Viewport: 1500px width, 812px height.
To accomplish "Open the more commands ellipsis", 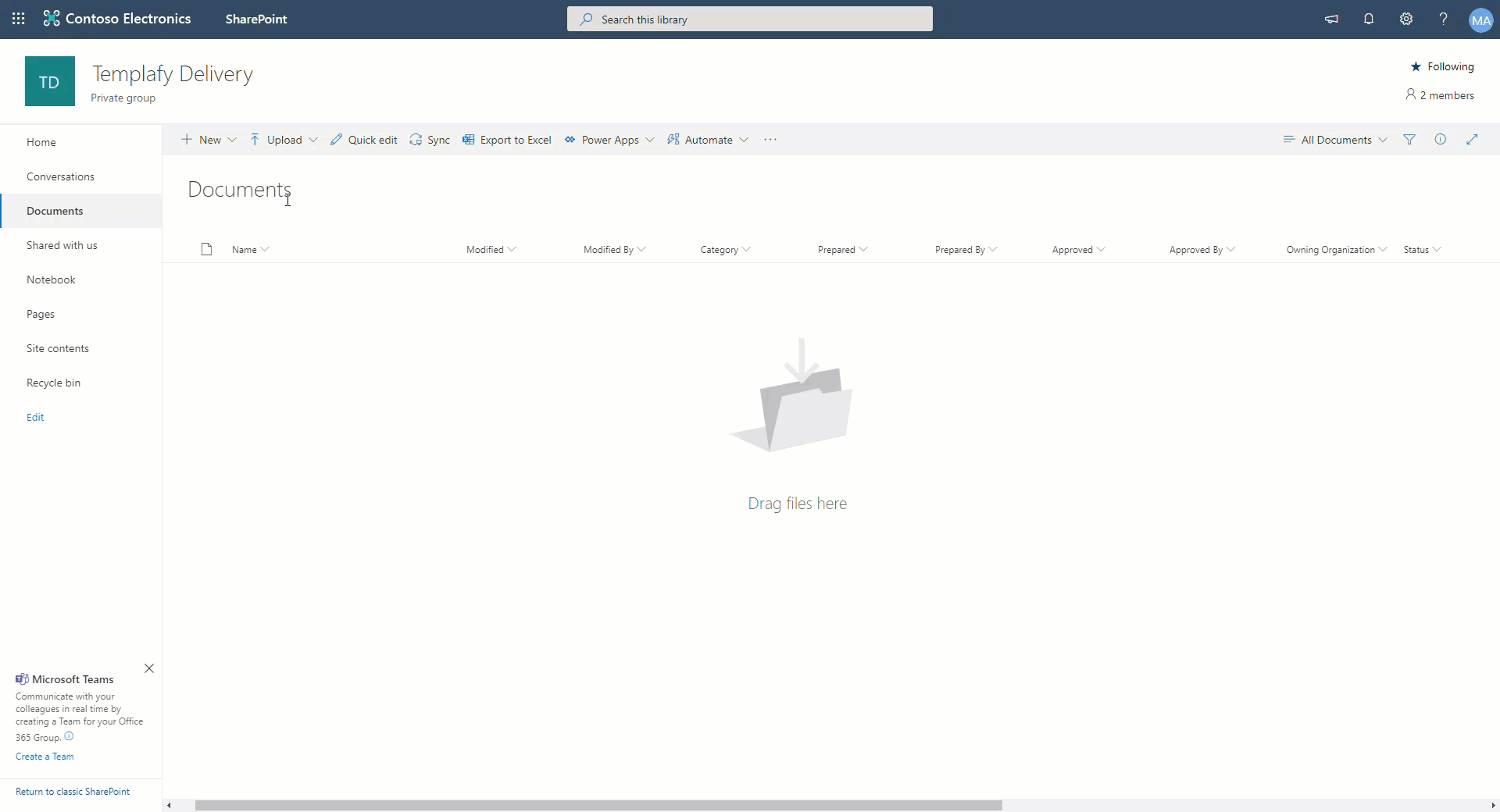I will (x=770, y=140).
